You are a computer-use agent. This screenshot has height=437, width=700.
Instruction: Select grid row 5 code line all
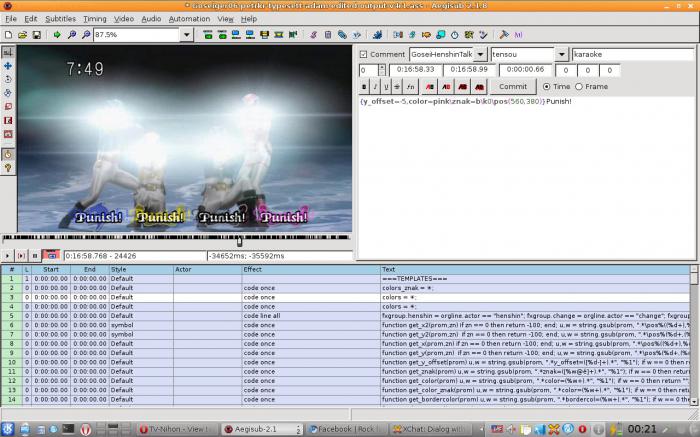345,316
